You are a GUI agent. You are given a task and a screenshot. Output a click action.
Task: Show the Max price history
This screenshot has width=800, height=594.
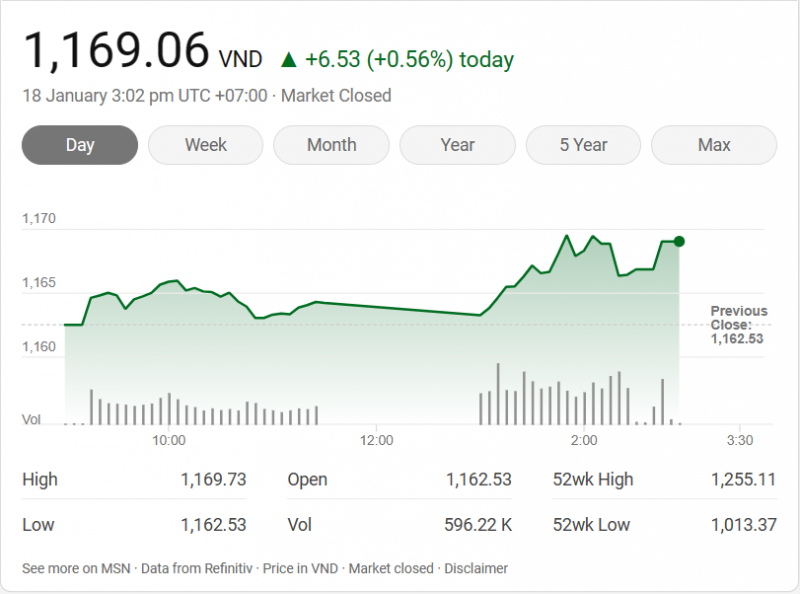pyautogui.click(x=714, y=145)
